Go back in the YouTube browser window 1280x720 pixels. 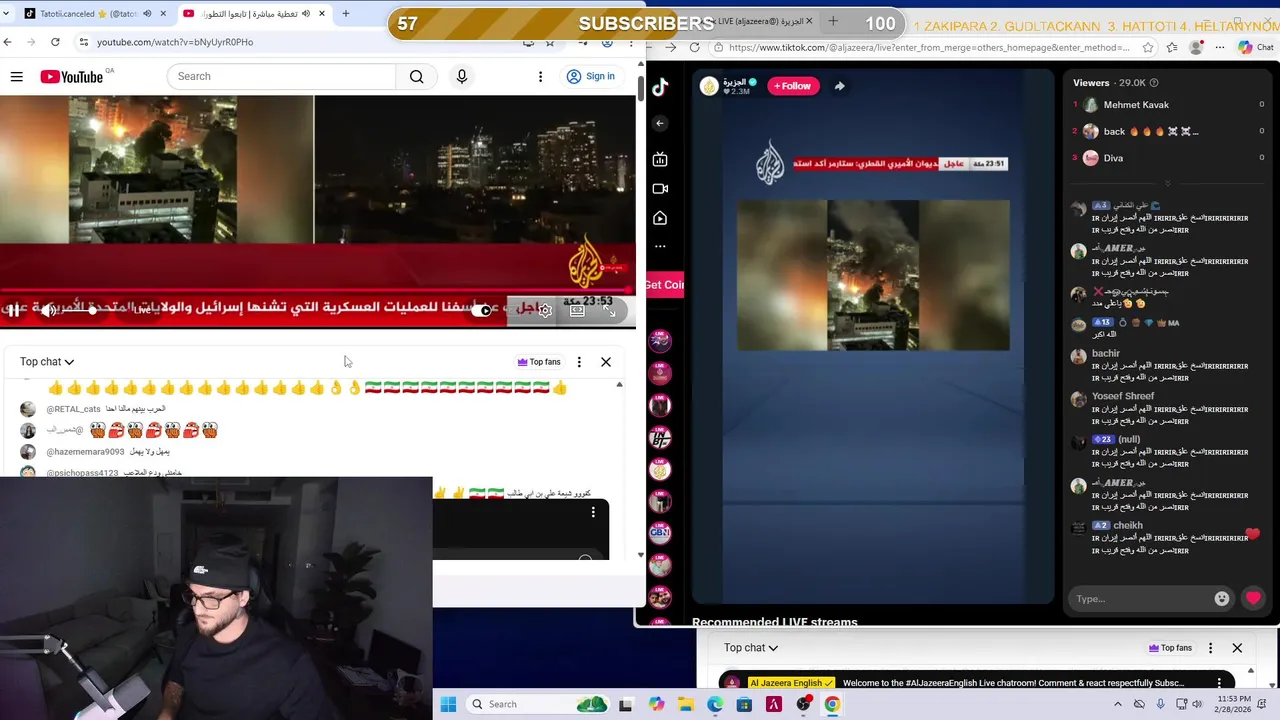[x=8, y=42]
